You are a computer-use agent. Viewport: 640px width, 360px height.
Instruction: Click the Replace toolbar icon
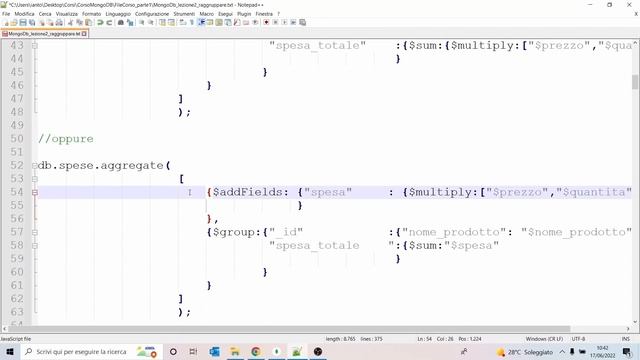coord(130,23)
